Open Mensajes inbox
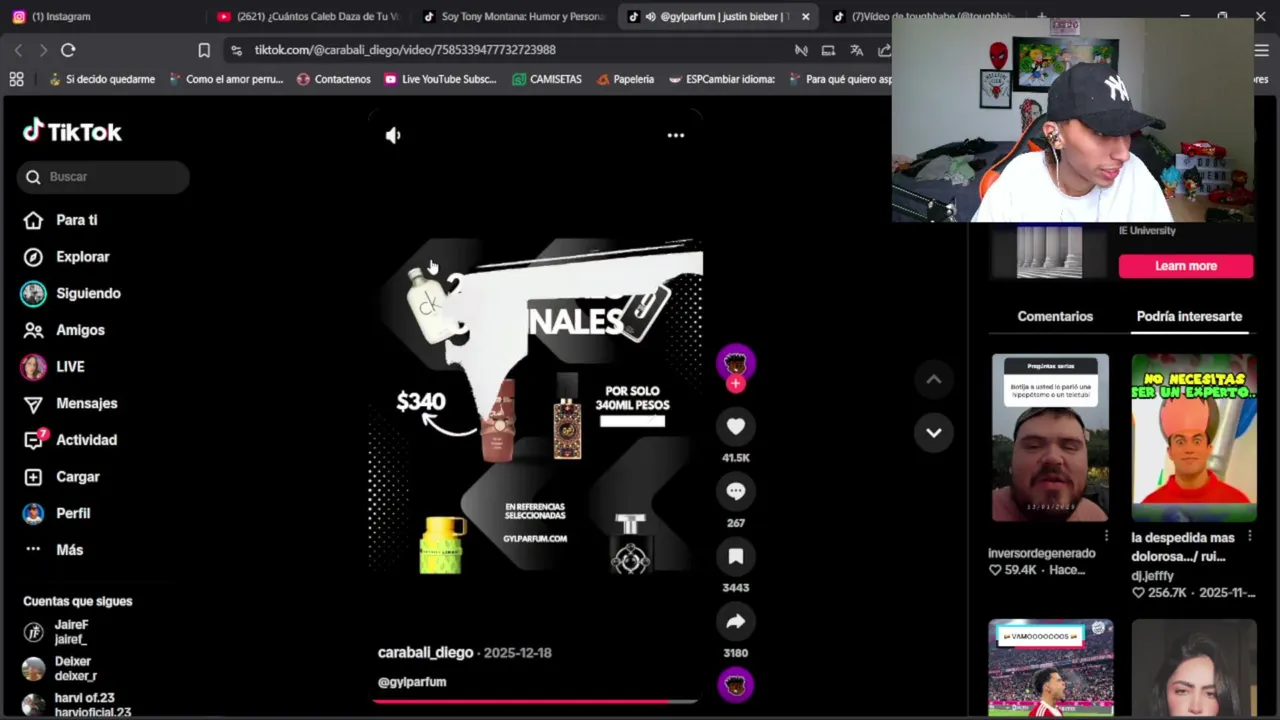Viewport: 1280px width, 720px height. pos(70,403)
